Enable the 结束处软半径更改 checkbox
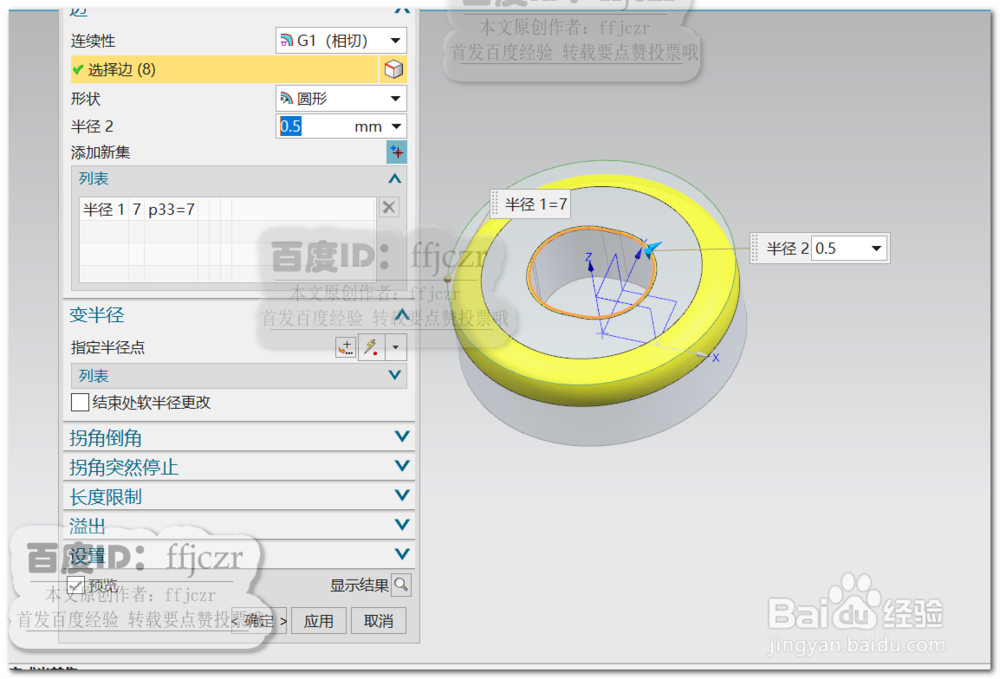Screen dimensions: 1000x679 [80, 403]
